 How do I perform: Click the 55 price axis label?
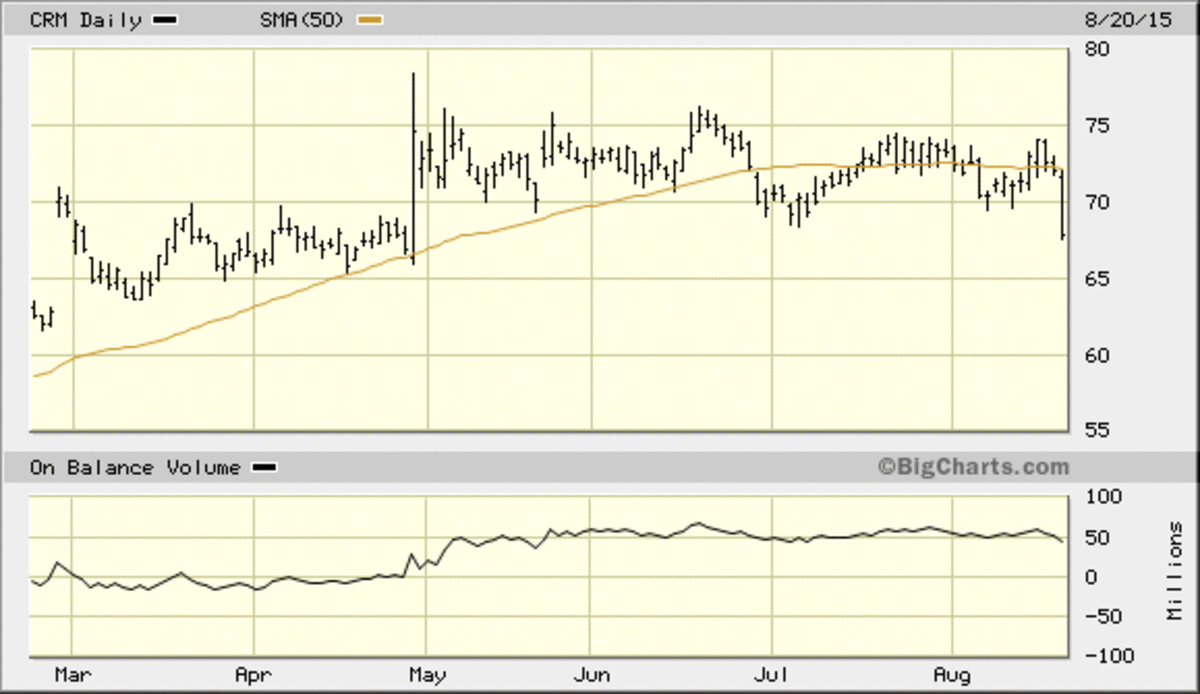click(x=1095, y=430)
